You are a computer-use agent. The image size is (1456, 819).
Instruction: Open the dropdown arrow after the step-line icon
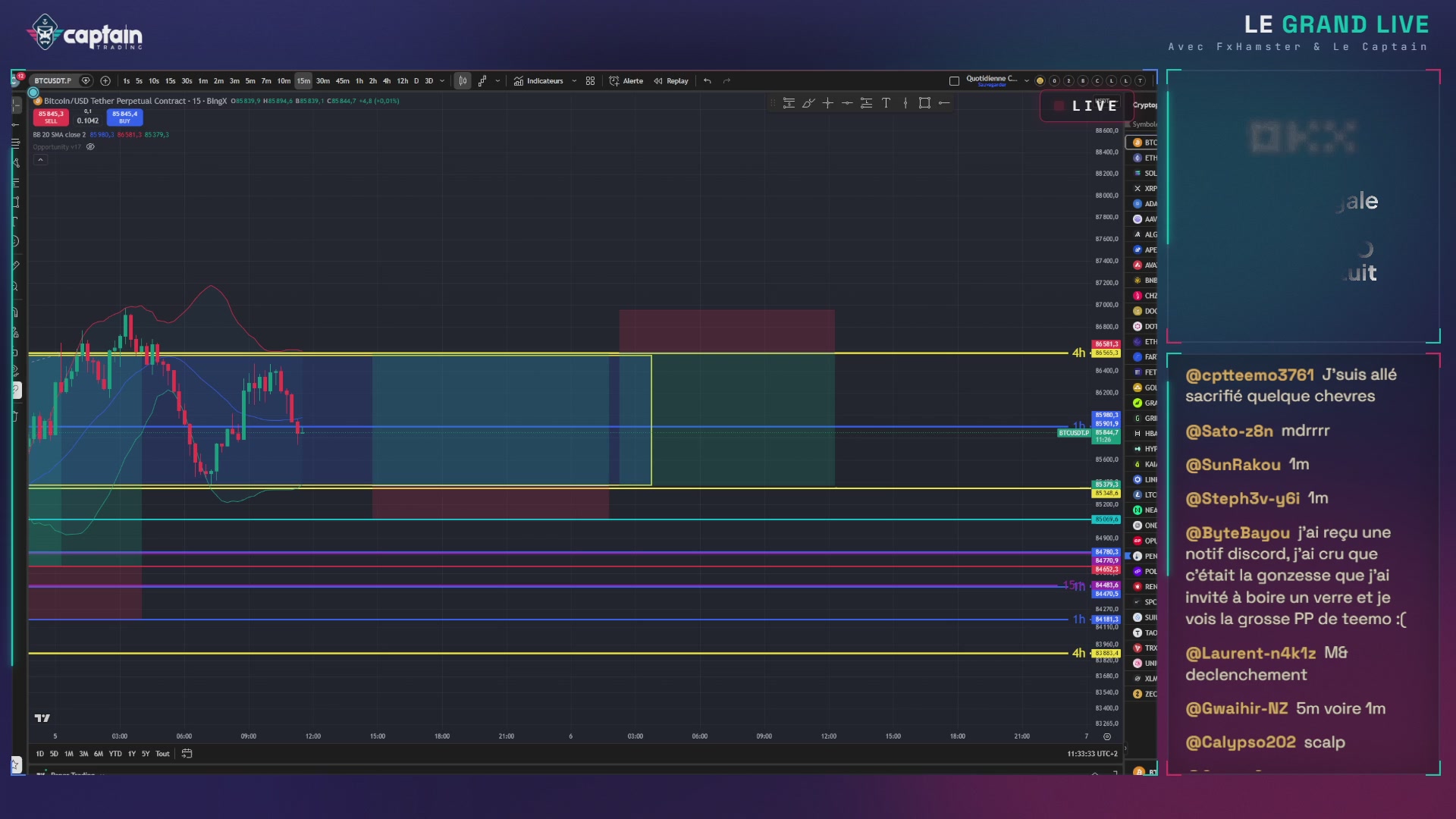497,81
